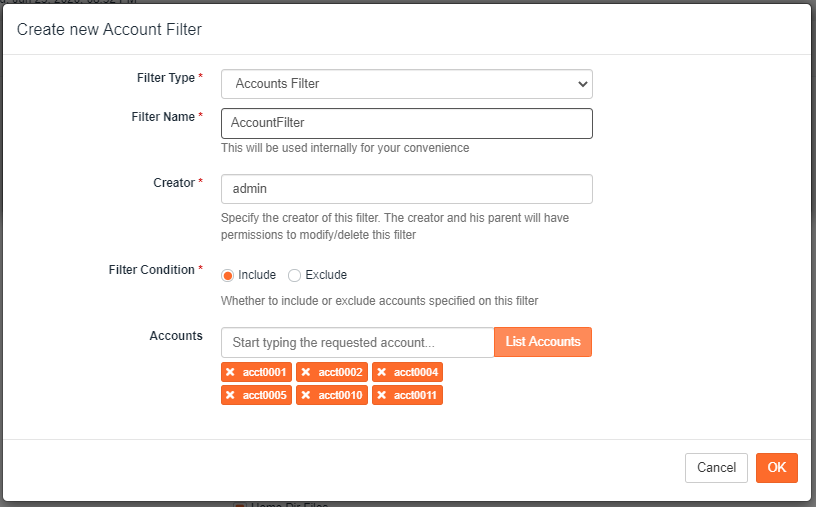Click the acct0001 account tag label
The image size is (816, 507).
(x=264, y=372)
